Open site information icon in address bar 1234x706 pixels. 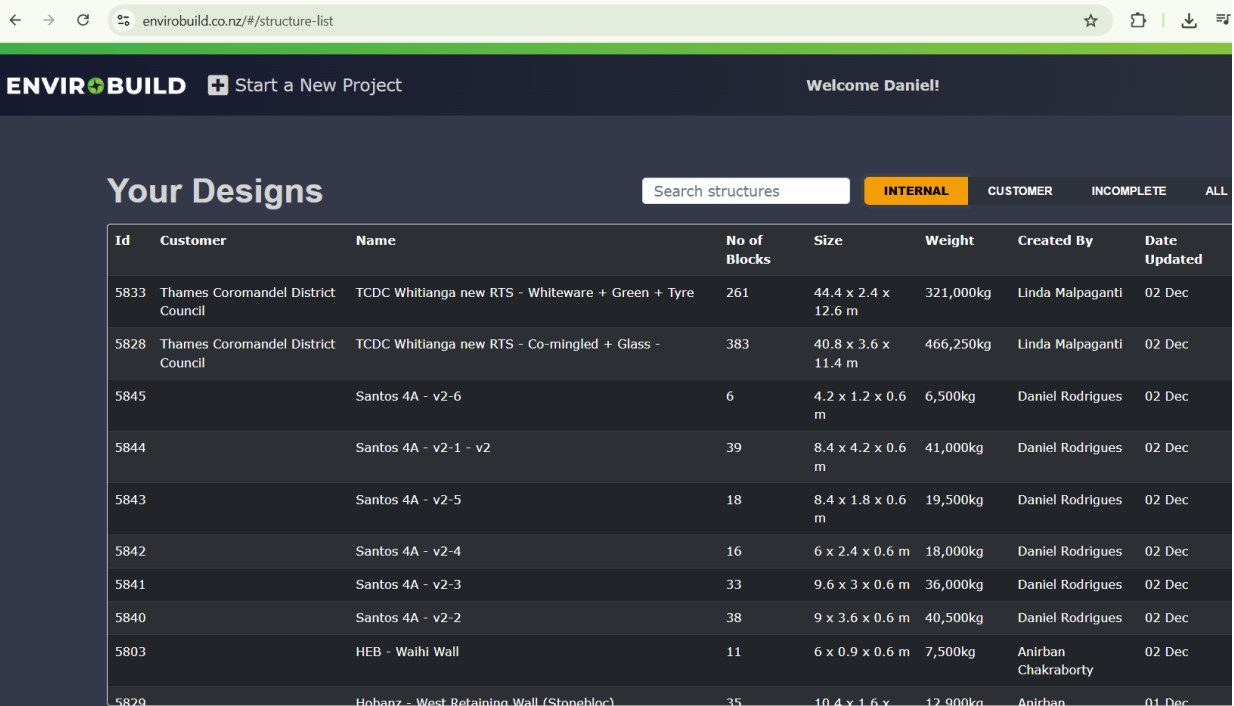pyautogui.click(x=124, y=20)
